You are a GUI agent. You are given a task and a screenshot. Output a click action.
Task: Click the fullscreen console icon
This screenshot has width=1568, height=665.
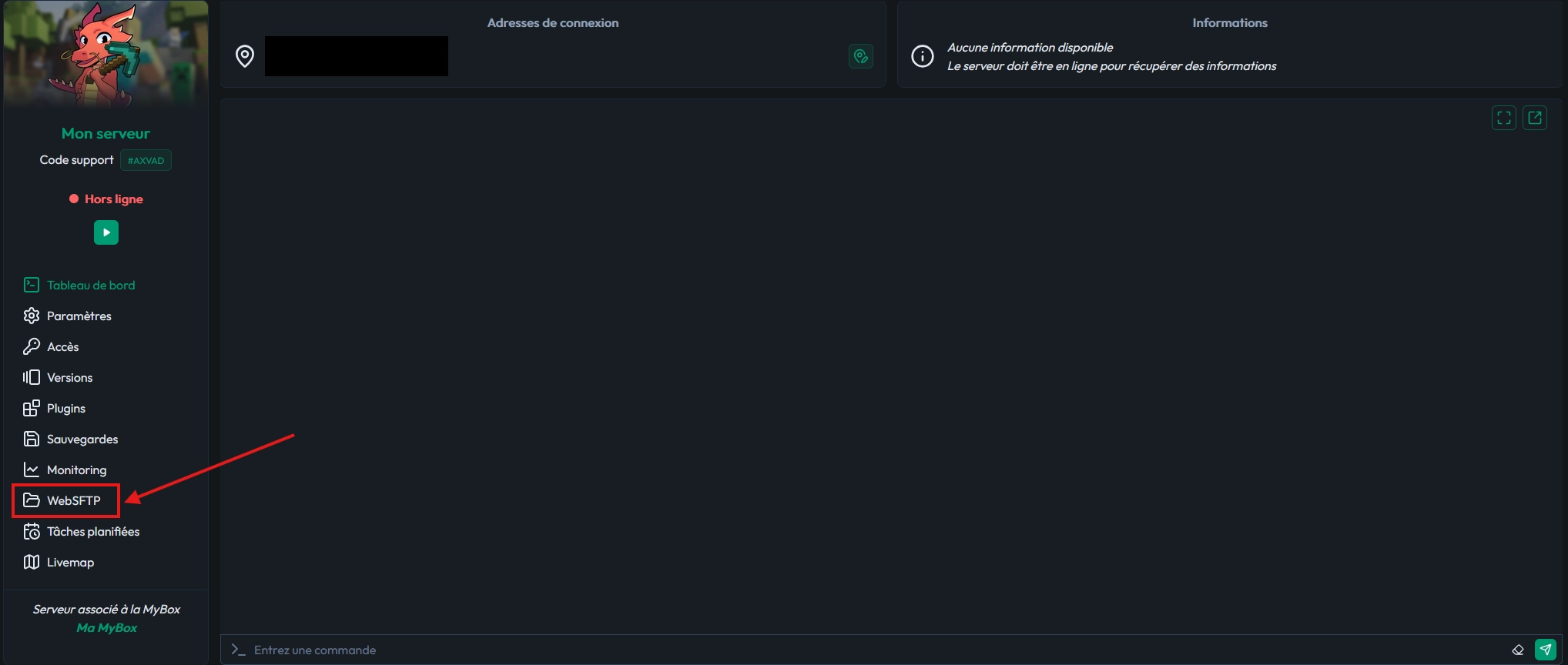coord(1503,118)
